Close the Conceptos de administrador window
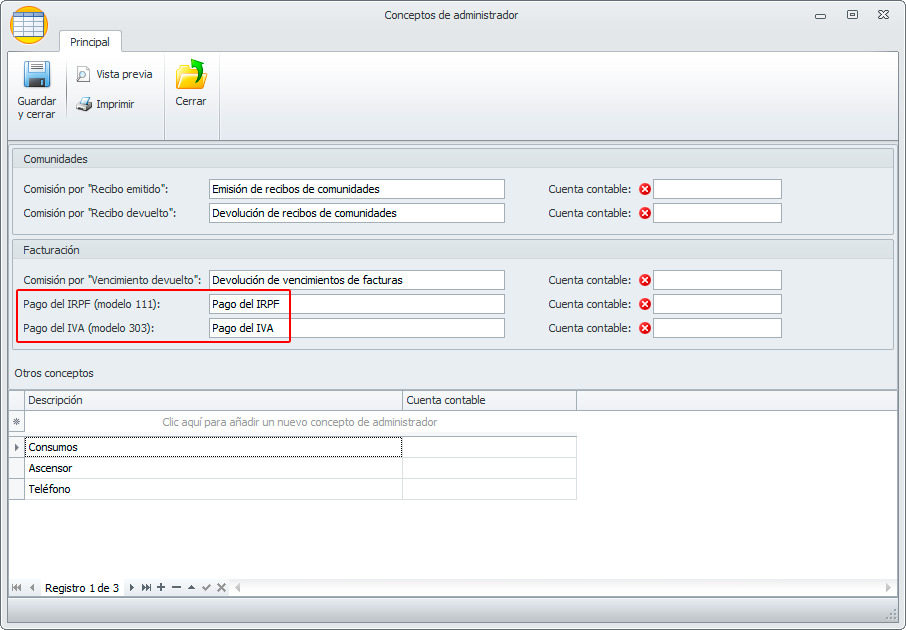Viewport: 906px width, 630px height. (883, 15)
